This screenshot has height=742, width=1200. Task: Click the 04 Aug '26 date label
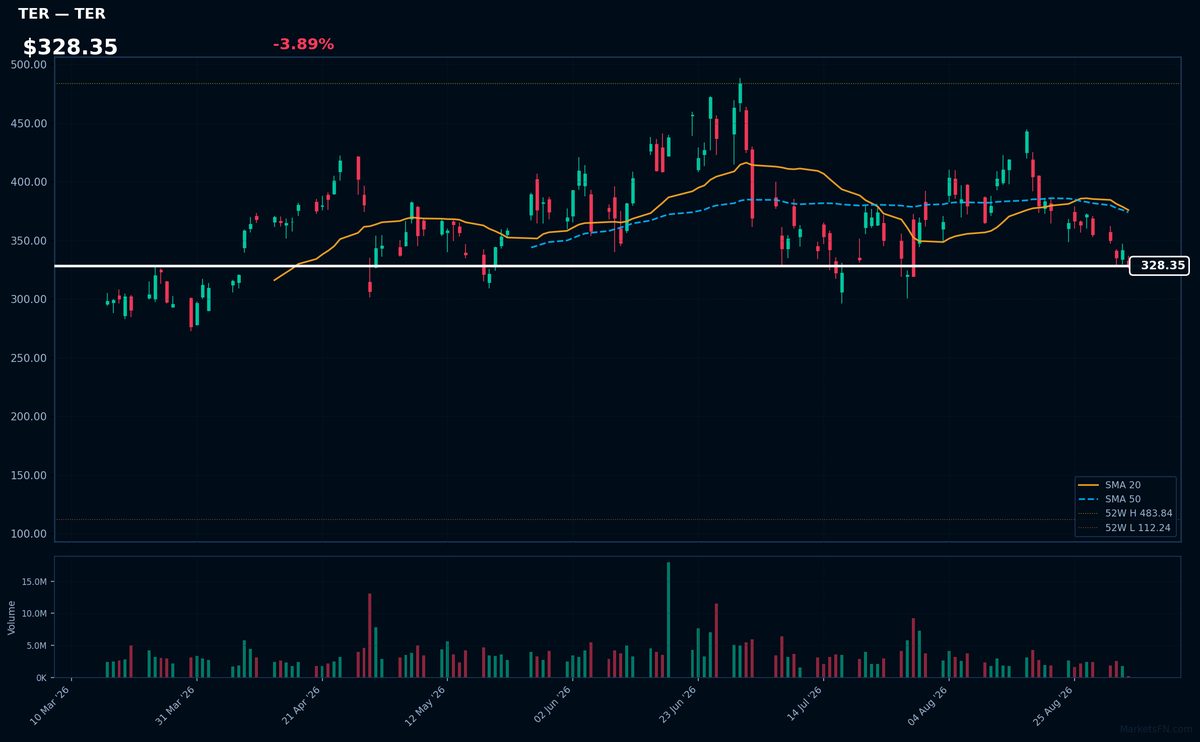pyautogui.click(x=926, y=705)
